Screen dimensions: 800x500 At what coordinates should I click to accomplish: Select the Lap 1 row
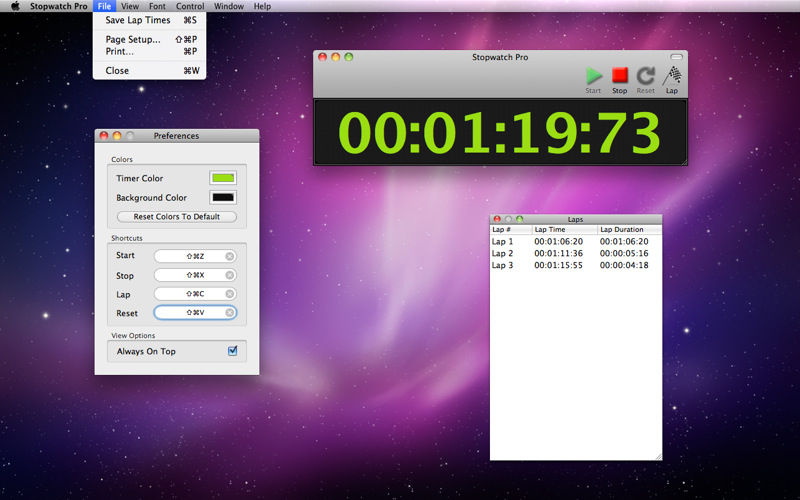576,241
